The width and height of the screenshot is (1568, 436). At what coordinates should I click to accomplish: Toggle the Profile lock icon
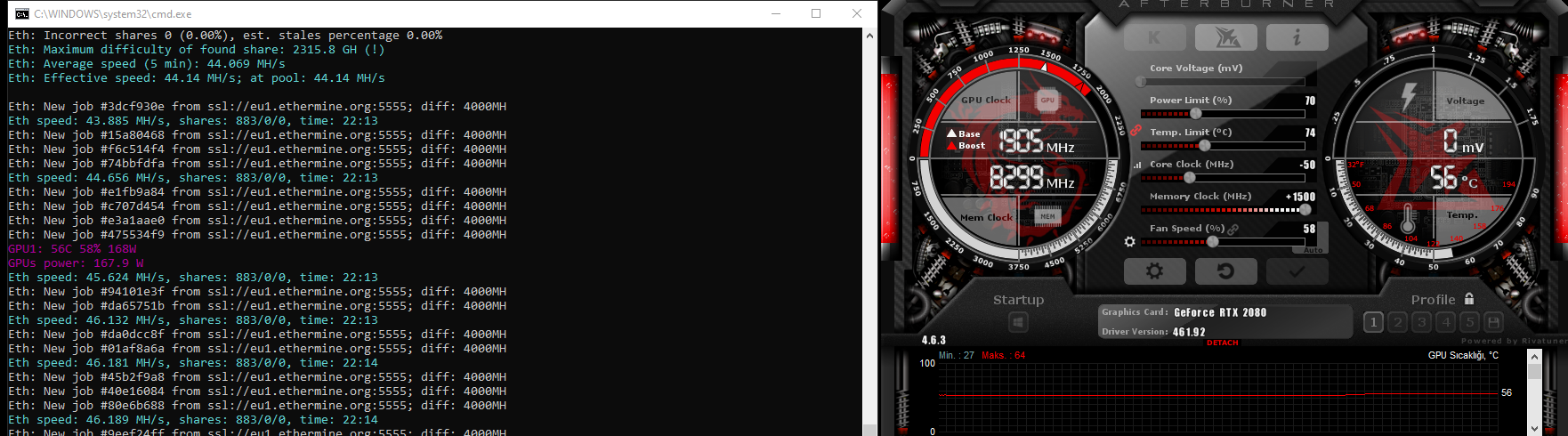(x=1469, y=299)
